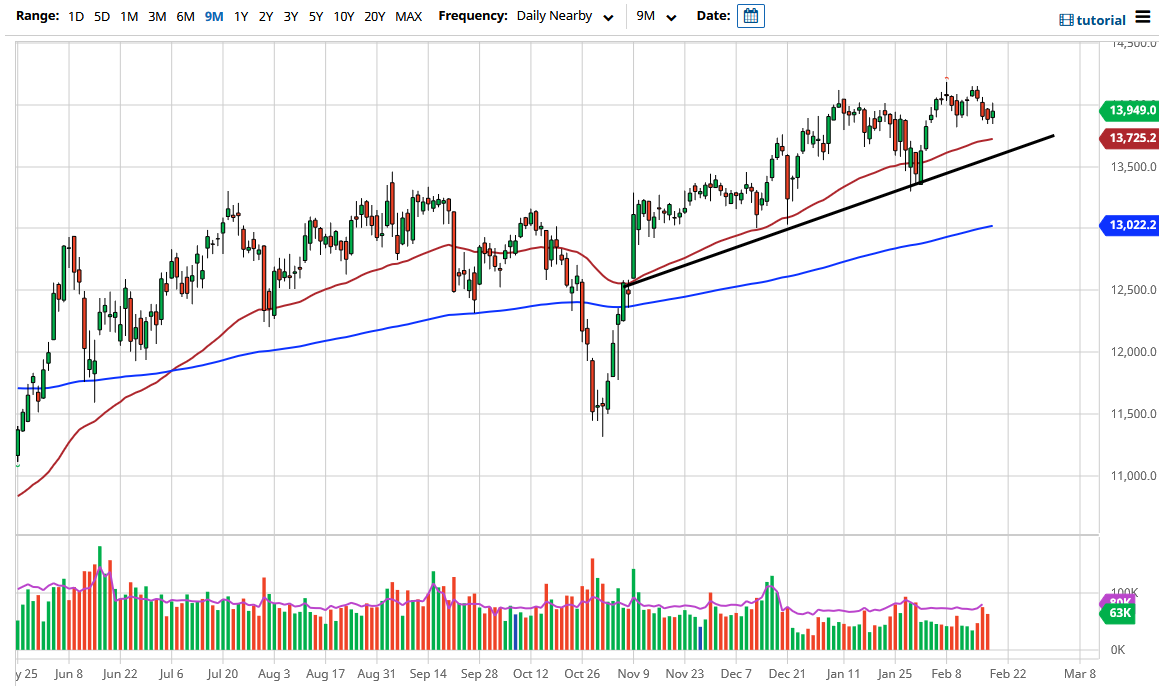The image size is (1159, 693).
Task: Open the Date calendar picker
Action: pos(752,16)
